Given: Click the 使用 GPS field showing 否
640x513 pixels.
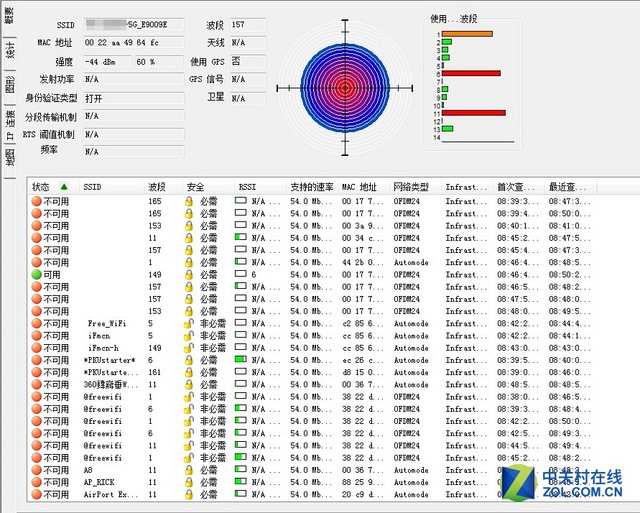Looking at the screenshot, I should click(248, 62).
